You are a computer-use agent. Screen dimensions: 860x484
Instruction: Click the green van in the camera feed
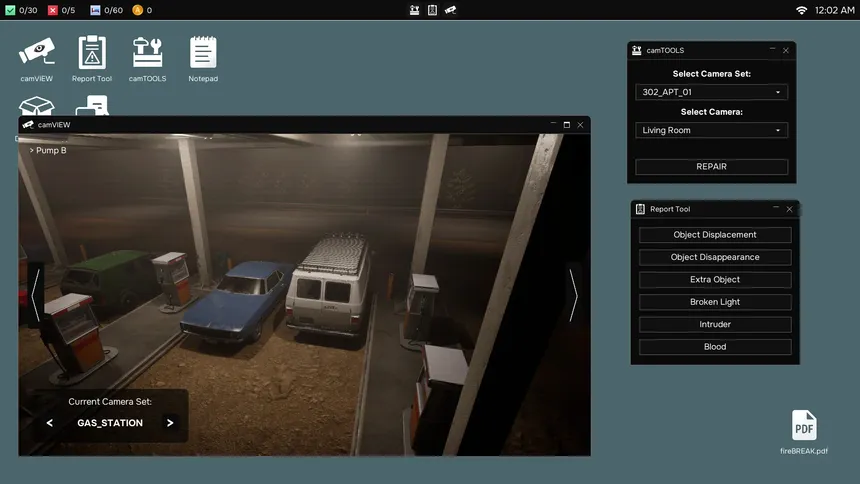pyautogui.click(x=108, y=279)
